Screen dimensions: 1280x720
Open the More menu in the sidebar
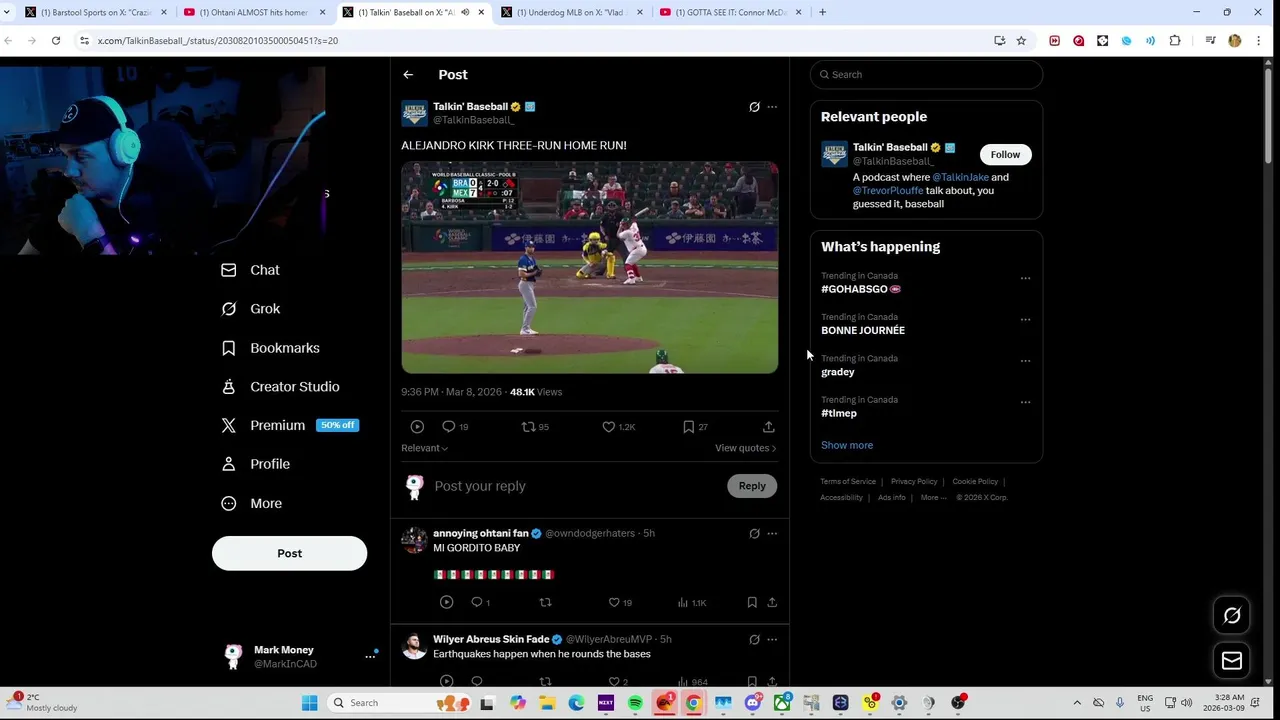[x=251, y=503]
